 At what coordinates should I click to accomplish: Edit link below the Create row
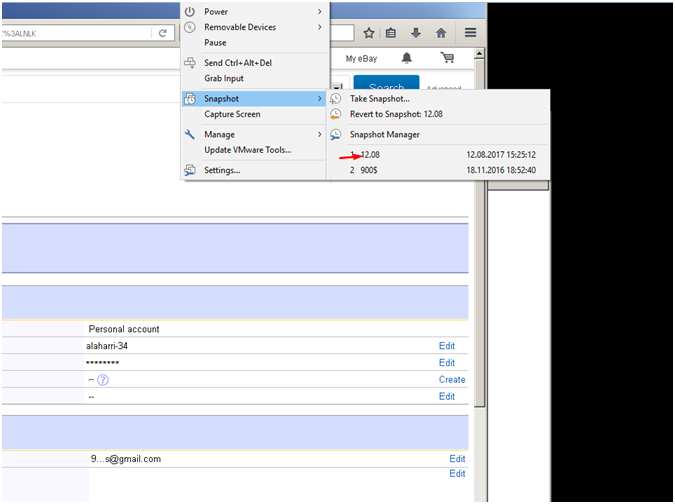tap(446, 396)
